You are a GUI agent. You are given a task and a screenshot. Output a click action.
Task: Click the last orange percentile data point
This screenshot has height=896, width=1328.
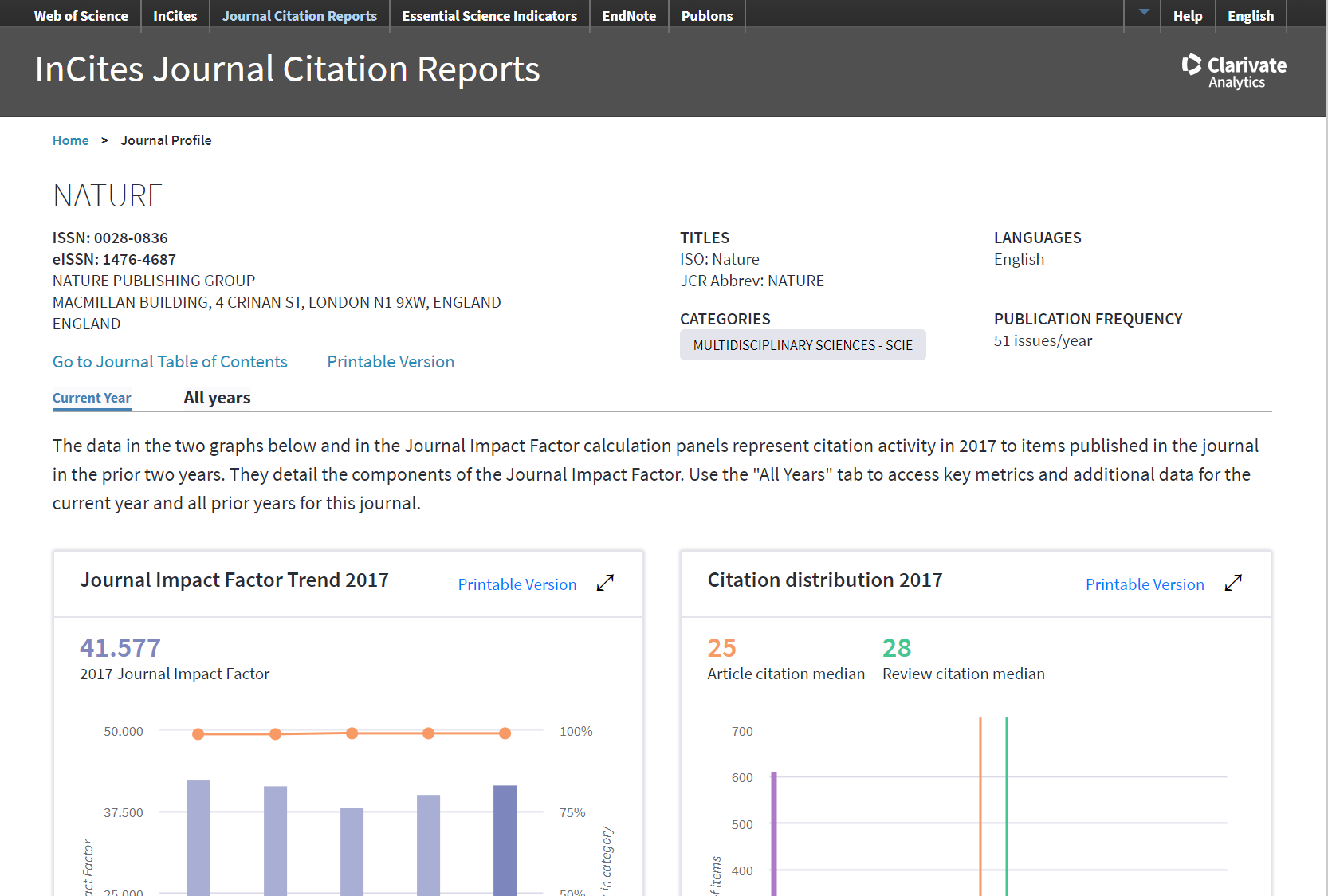click(505, 733)
